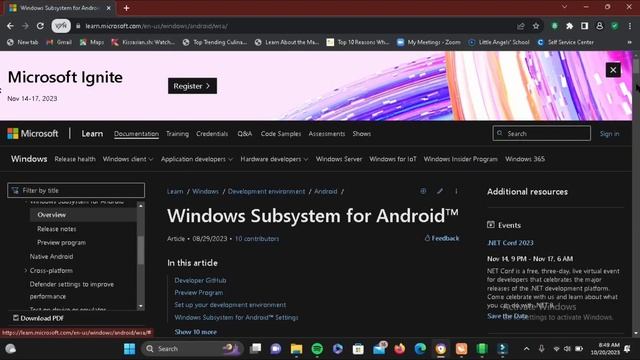Select Preview program in sidebar
The image size is (640, 360).
tap(61, 242)
